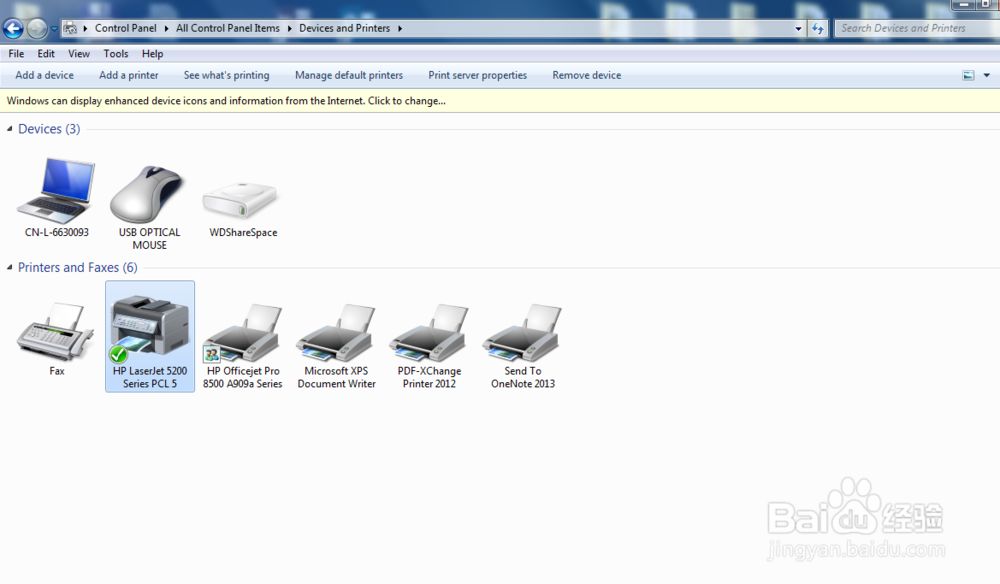The width and height of the screenshot is (1000, 584).
Task: Collapse the Printers and Faxes (6) group
Action: (10, 267)
